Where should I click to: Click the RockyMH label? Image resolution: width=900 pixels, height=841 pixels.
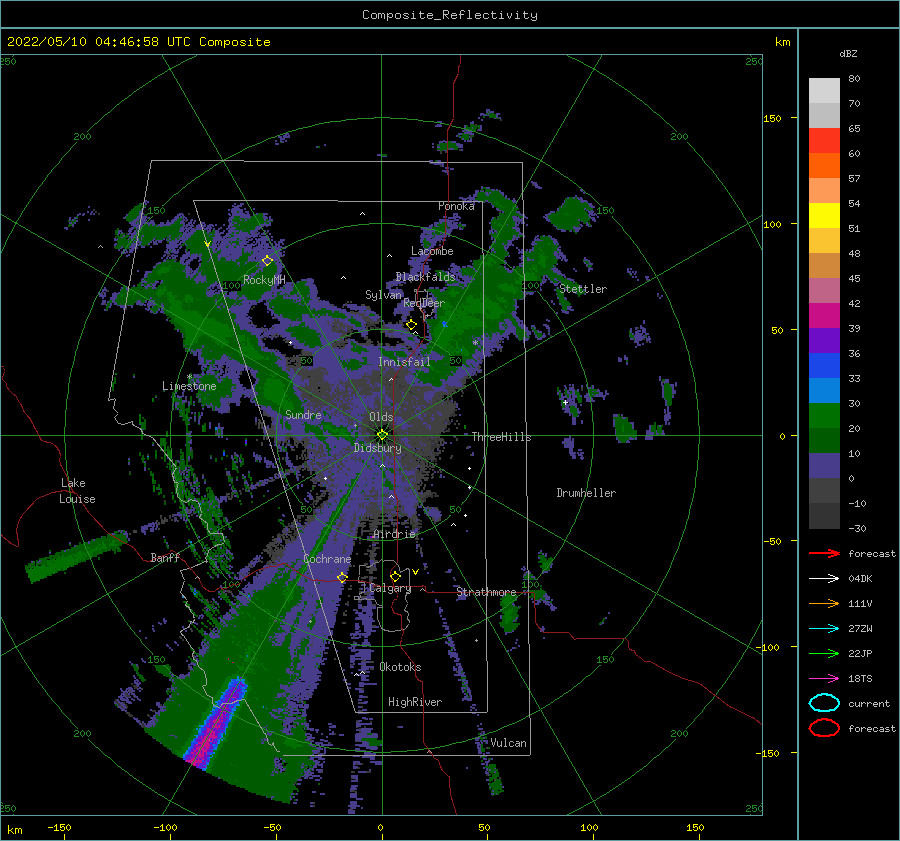[x=264, y=280]
